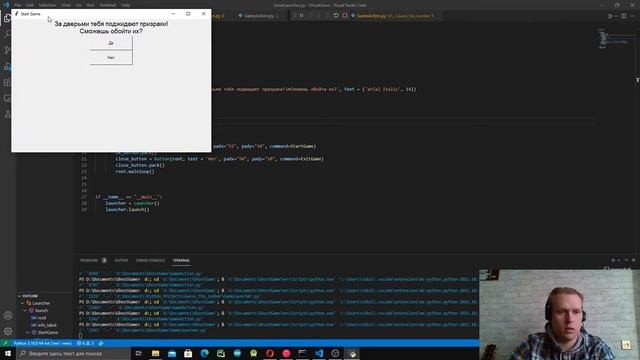The height and width of the screenshot is (360, 640).
Task: Open the Terminal menu
Action: coord(108,5)
